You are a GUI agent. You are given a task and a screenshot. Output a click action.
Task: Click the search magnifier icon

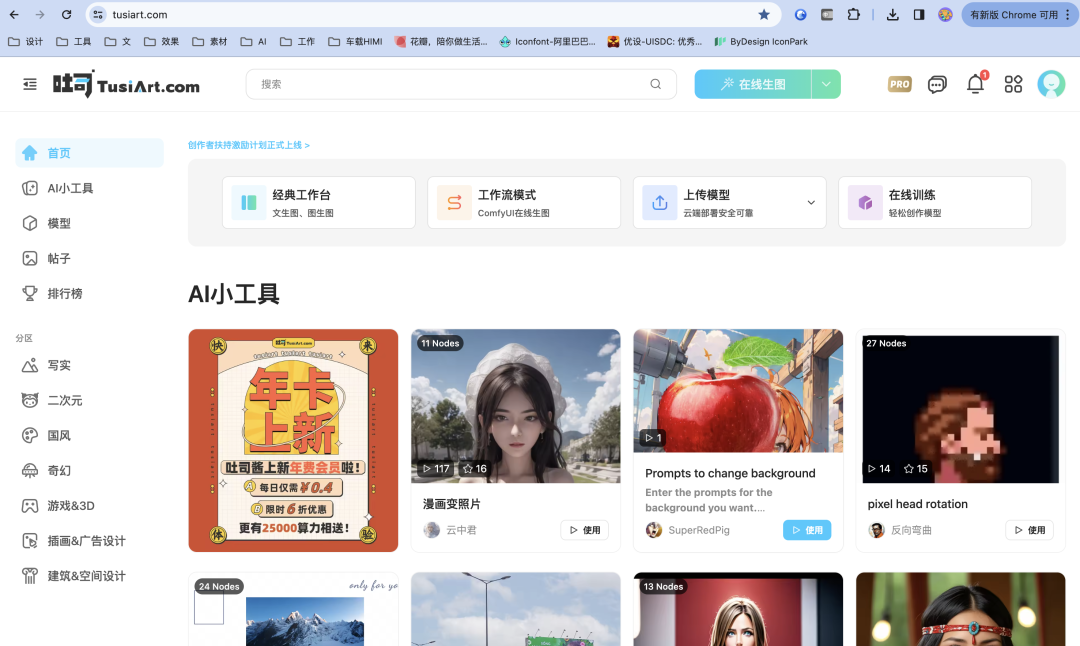tap(656, 85)
